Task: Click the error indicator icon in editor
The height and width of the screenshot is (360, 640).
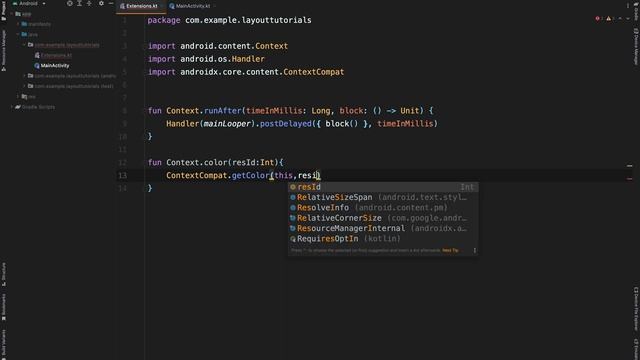Action: (598, 18)
